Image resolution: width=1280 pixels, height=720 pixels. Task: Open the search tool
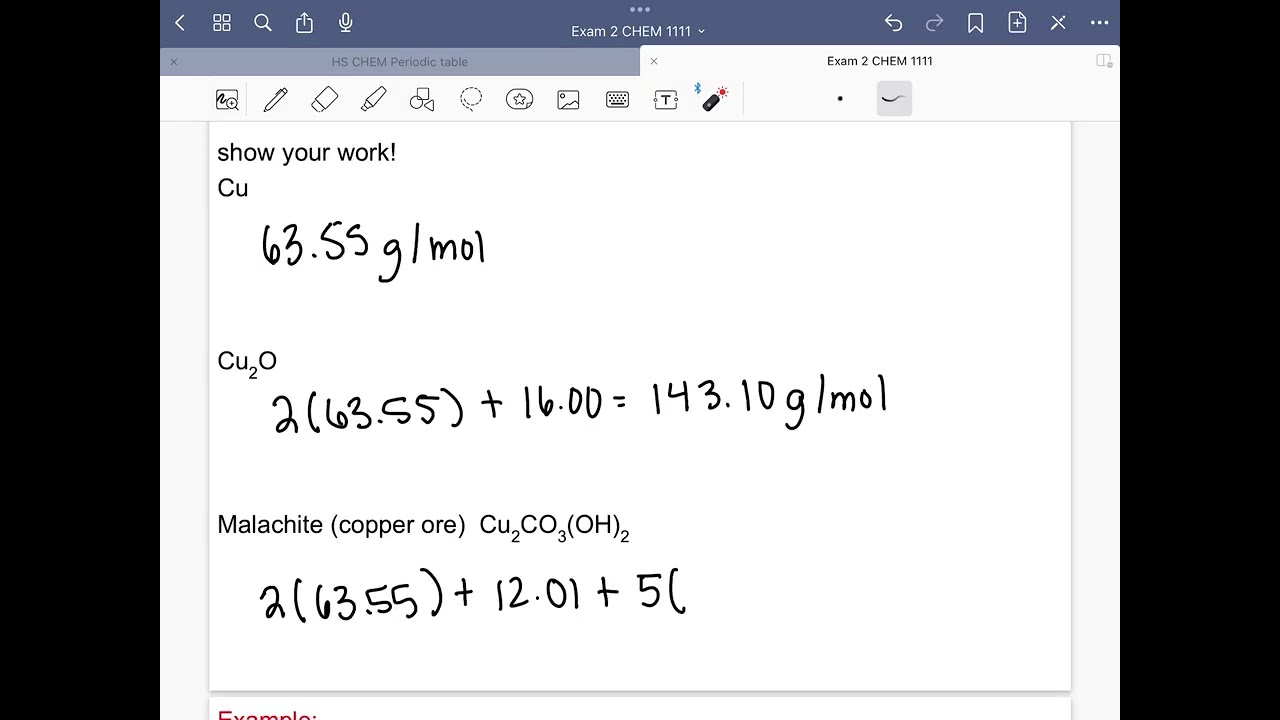click(x=263, y=23)
